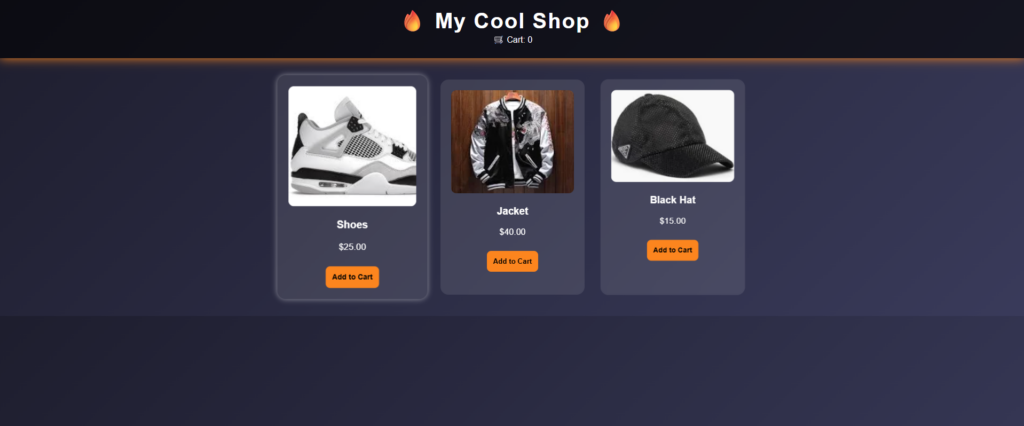
Task: Click the orange divider line under the header
Action: pyautogui.click(x=512, y=60)
